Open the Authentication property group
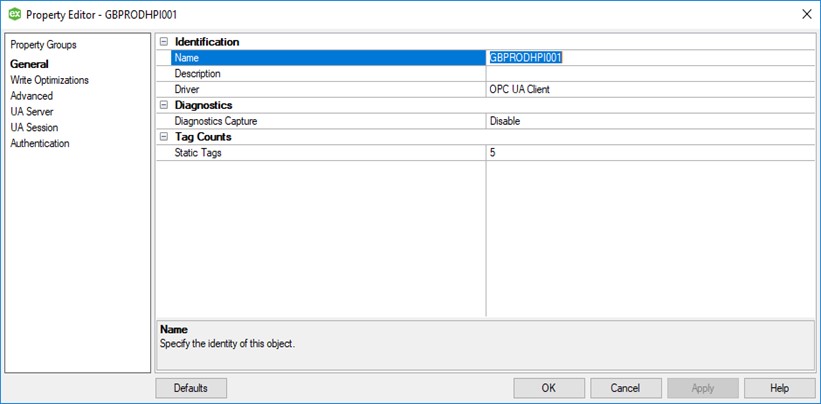The image size is (821, 404). (x=40, y=144)
